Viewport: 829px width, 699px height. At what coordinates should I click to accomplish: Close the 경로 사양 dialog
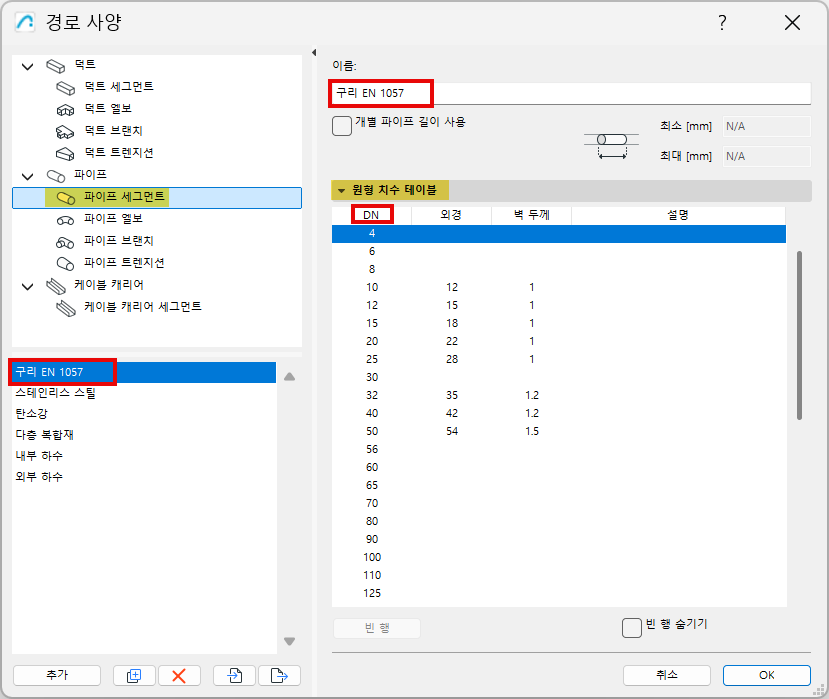pos(792,23)
